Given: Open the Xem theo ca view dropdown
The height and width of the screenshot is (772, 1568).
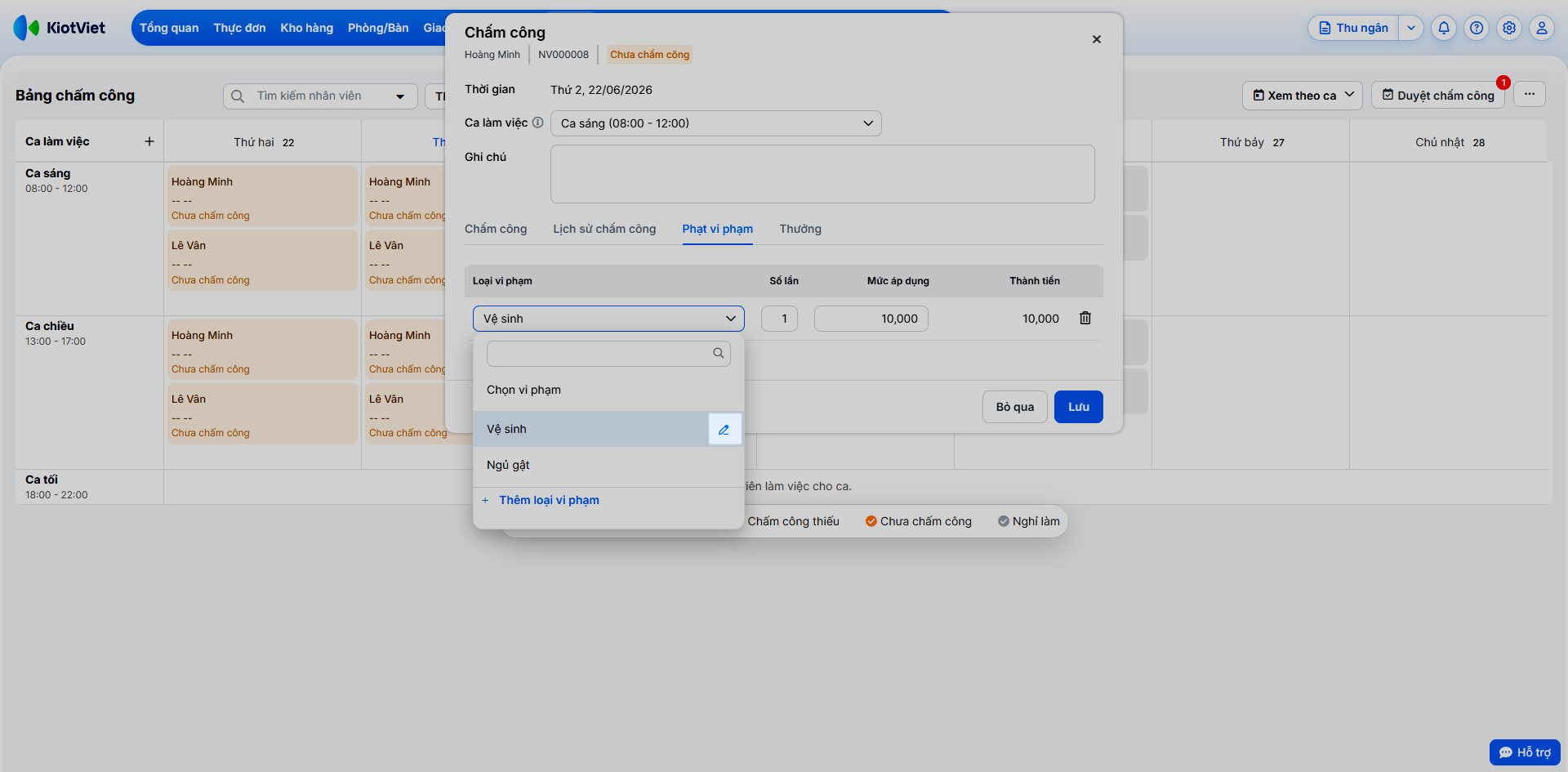Looking at the screenshot, I should [x=1303, y=96].
